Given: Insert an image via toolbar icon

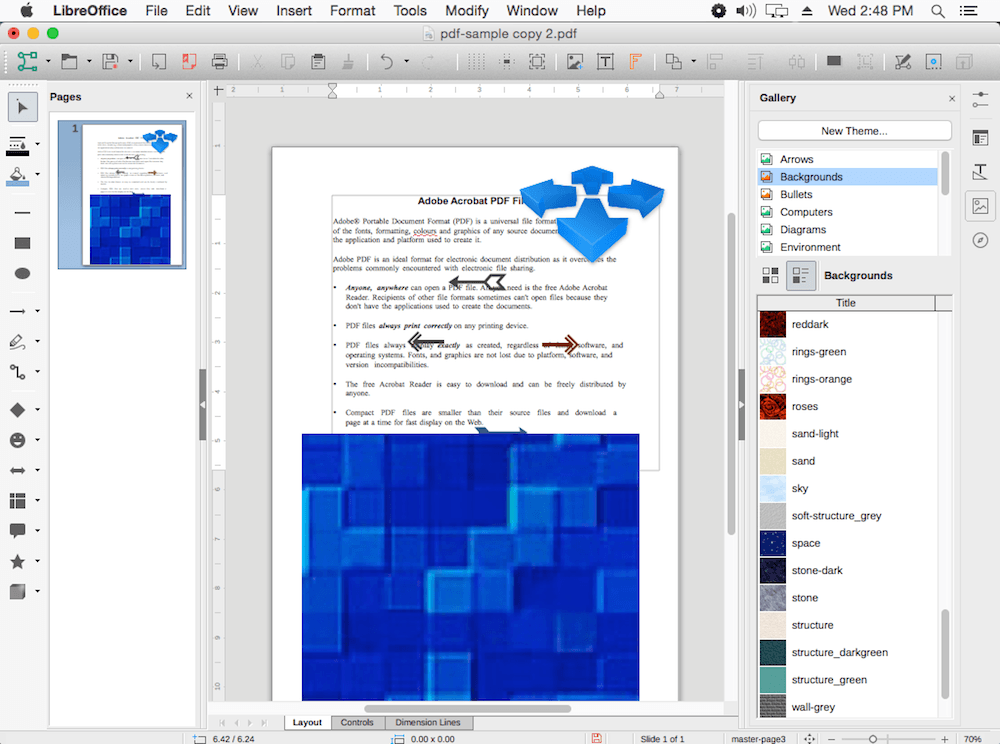Looking at the screenshot, I should click(x=575, y=61).
